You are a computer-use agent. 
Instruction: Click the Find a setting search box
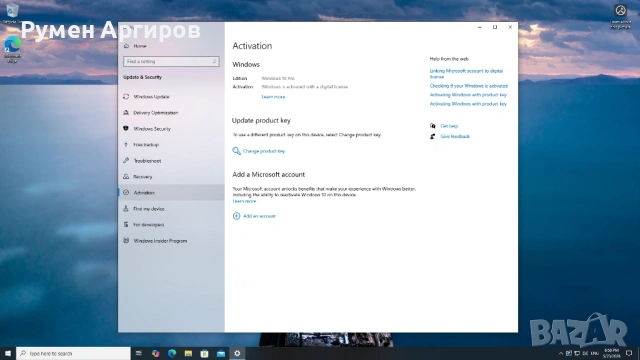pyautogui.click(x=171, y=61)
